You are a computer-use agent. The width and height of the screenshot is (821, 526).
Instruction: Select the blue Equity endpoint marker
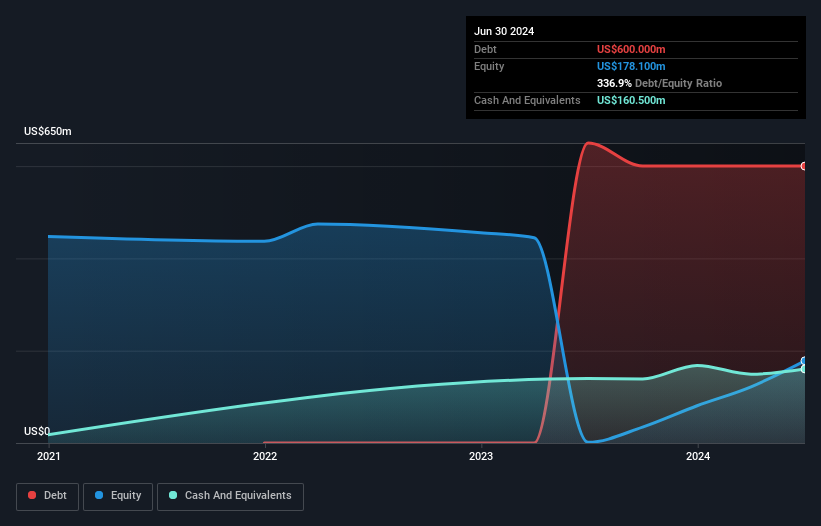pyautogui.click(x=804, y=361)
